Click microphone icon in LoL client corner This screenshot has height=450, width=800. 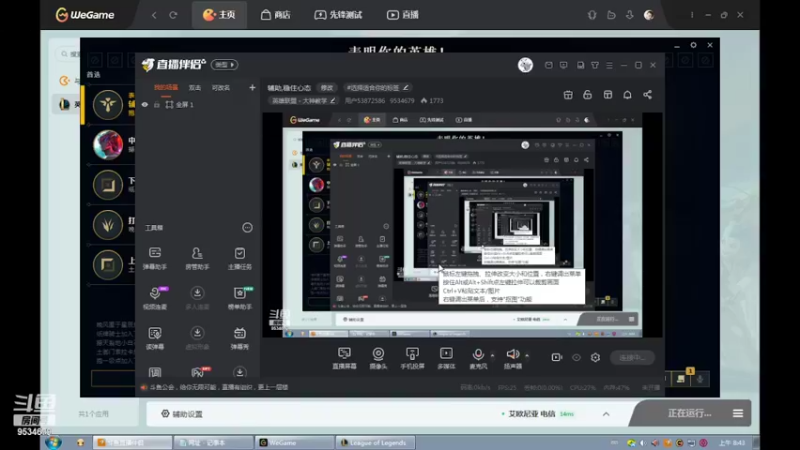(x=700, y=379)
